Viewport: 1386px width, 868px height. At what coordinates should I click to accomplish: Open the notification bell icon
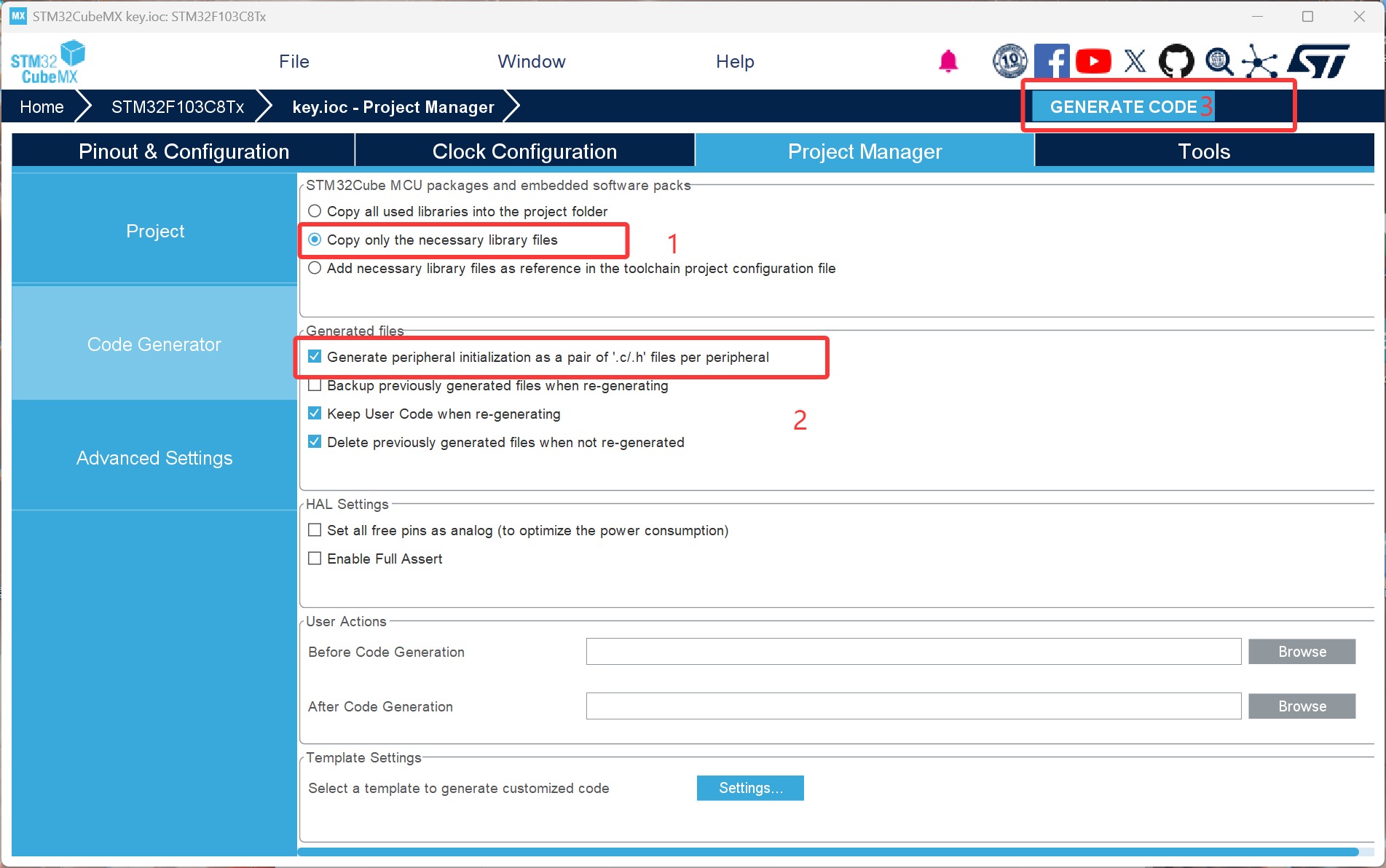[x=948, y=61]
